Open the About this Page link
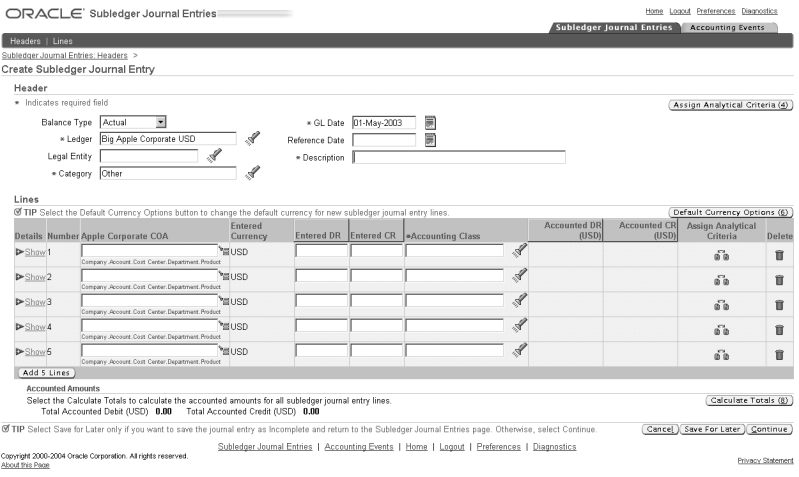This screenshot has height=477, width=799. 25,465
